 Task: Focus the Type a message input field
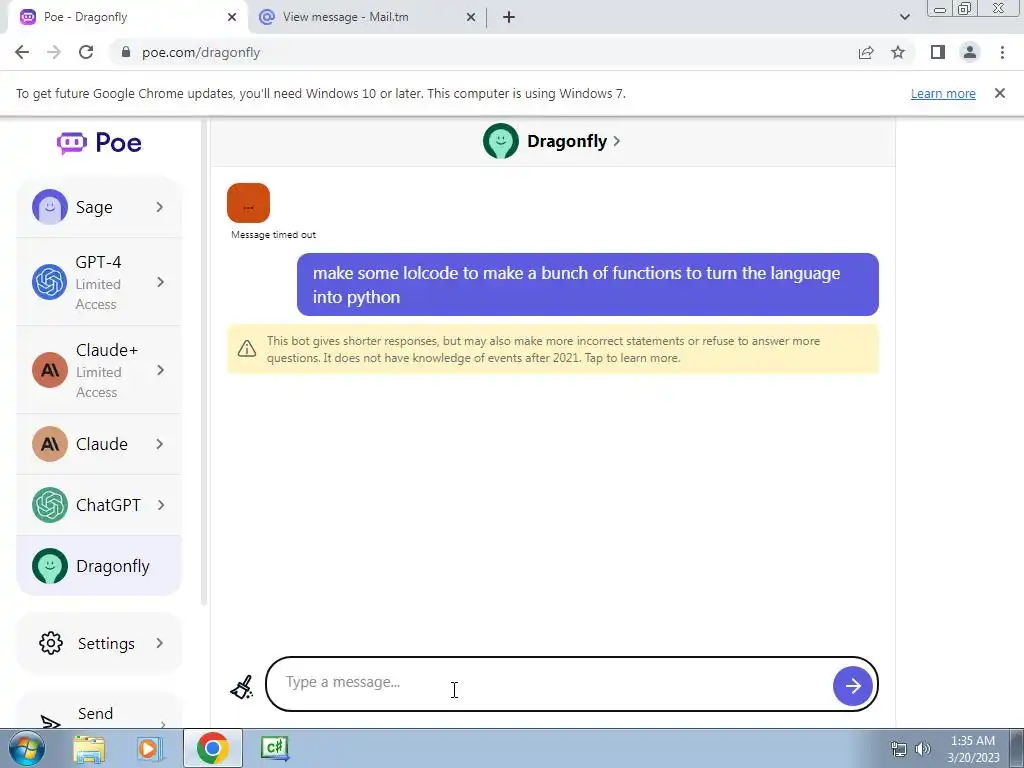pyautogui.click(x=549, y=683)
